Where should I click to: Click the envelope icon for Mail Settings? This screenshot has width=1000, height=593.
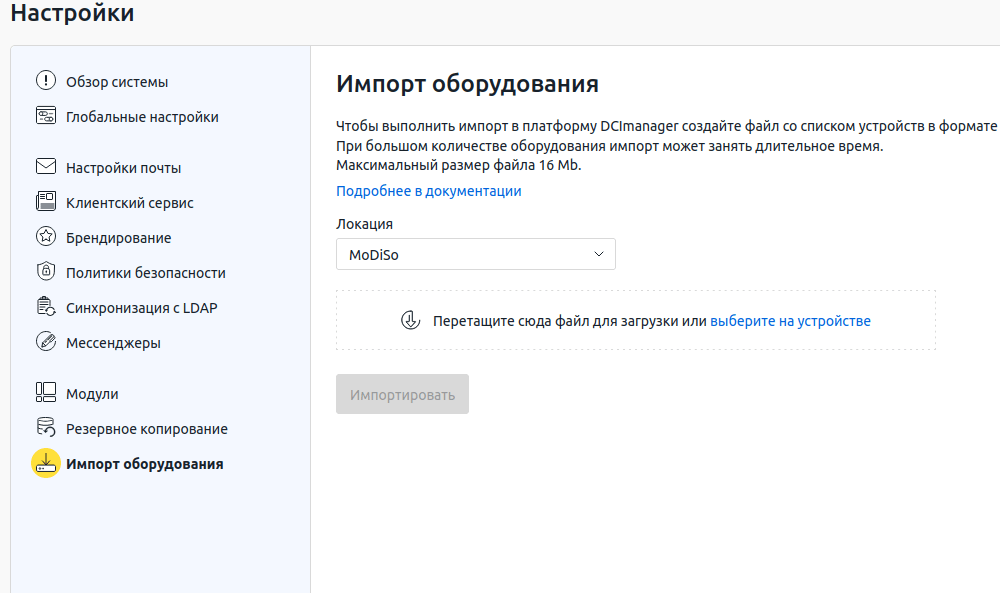46,167
